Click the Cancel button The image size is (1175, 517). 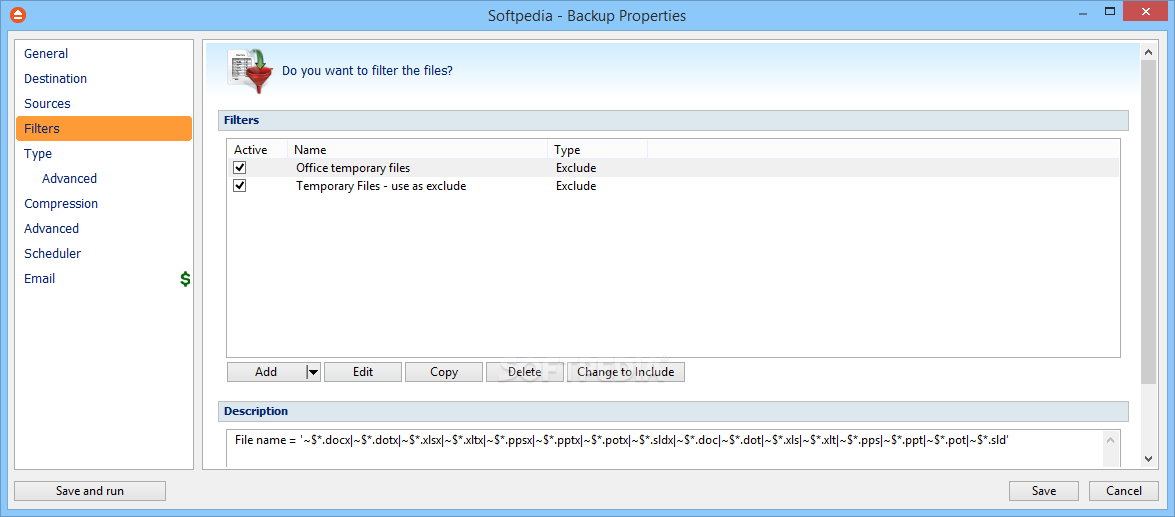pyautogui.click(x=1124, y=491)
